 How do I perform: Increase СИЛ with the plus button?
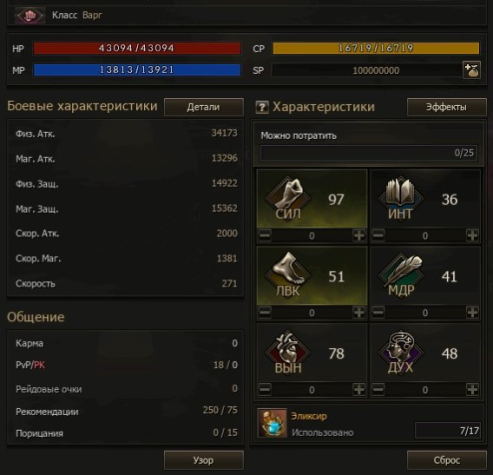359,235
